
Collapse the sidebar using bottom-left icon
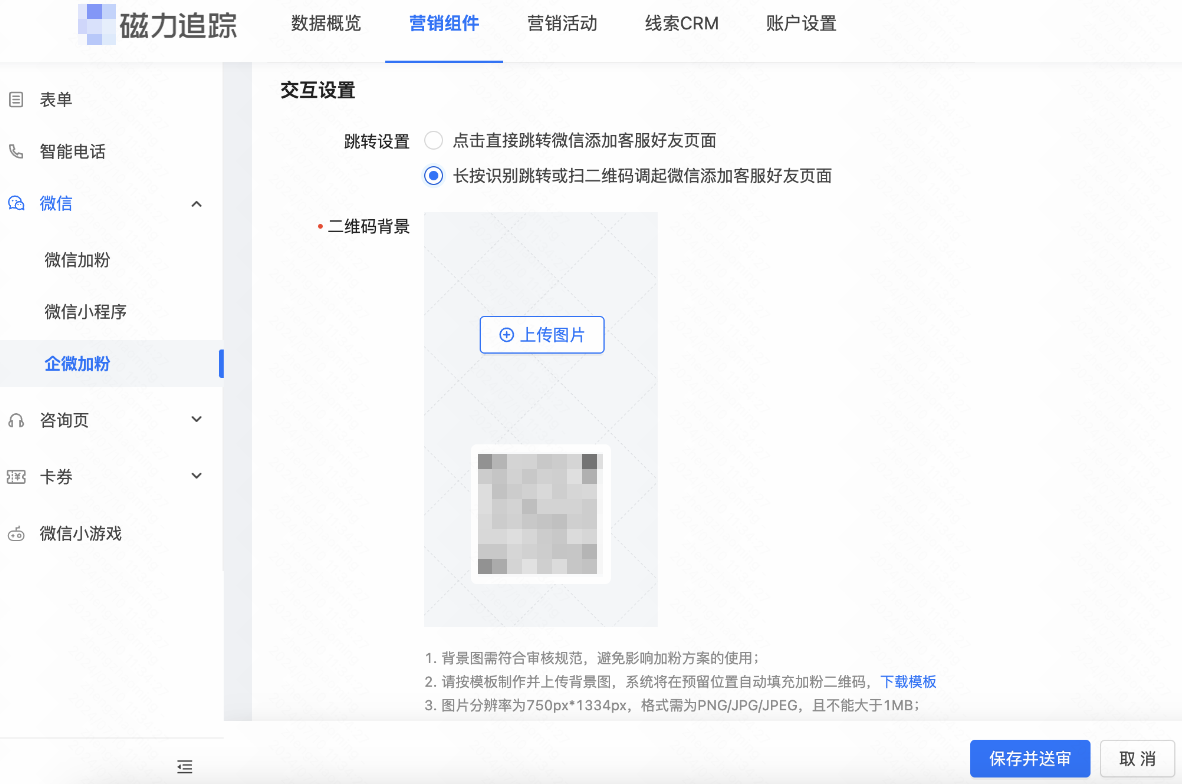click(x=184, y=766)
